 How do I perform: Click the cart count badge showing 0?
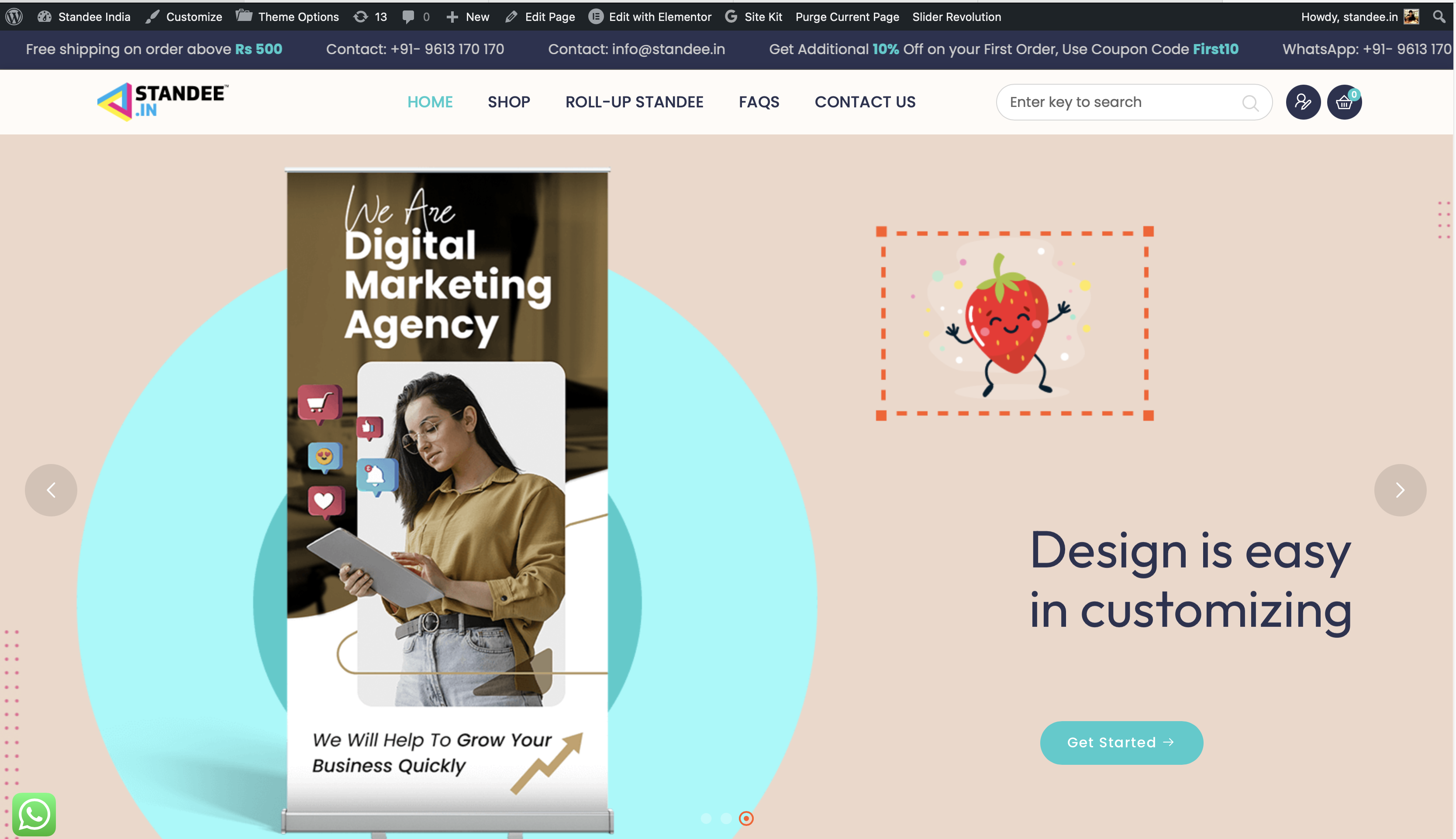point(1354,94)
